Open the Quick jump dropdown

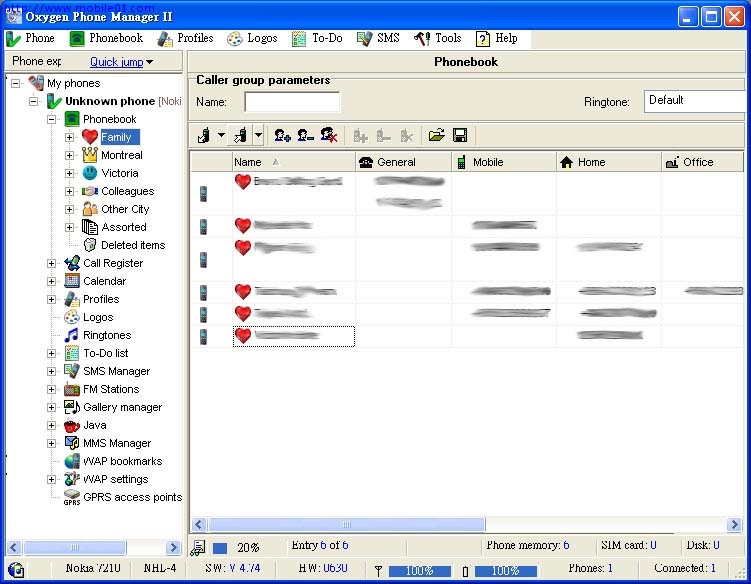(121, 62)
